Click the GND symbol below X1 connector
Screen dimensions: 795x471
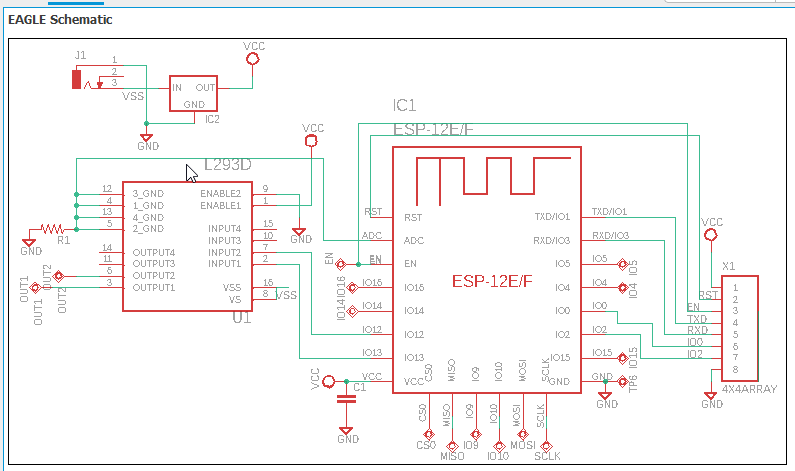click(x=711, y=399)
